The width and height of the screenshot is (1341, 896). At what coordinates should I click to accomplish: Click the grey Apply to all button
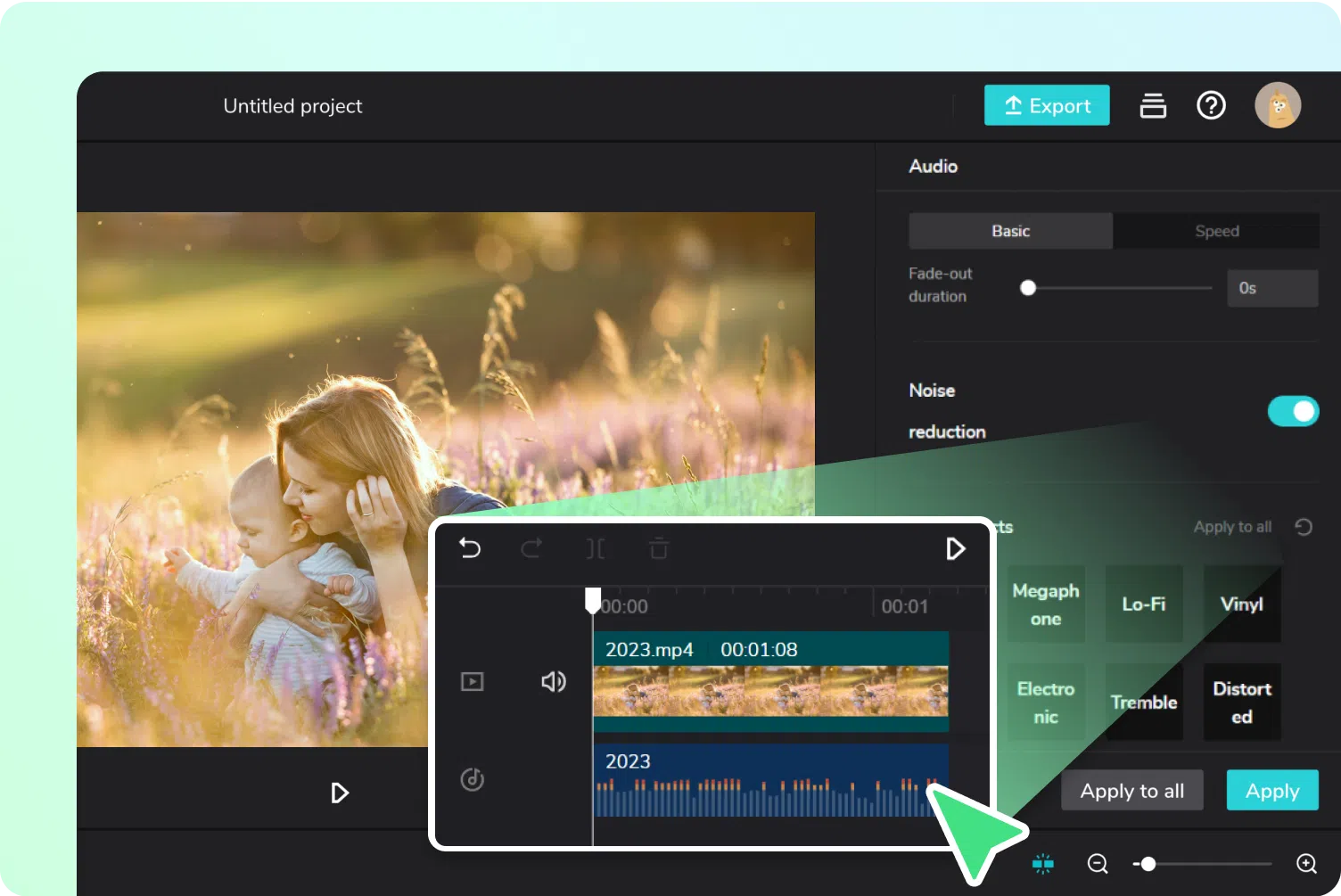(x=1132, y=790)
